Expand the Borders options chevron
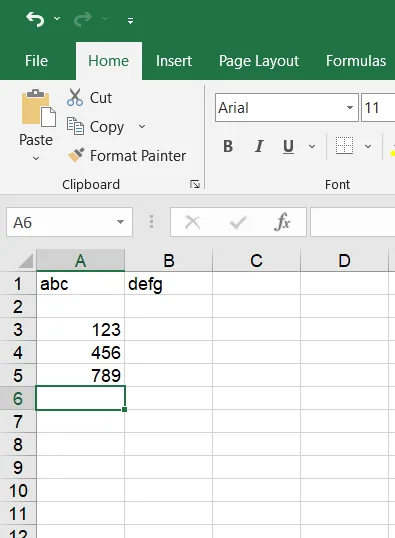The width and height of the screenshot is (395, 538). [x=368, y=147]
